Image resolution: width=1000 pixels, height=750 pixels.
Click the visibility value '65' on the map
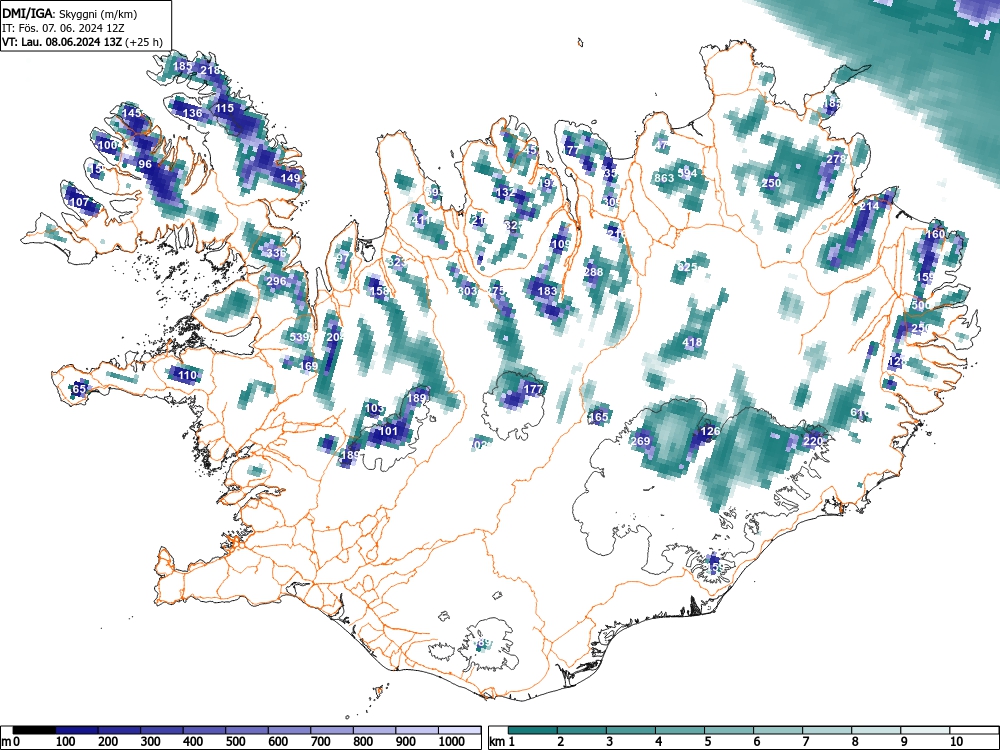coord(79,389)
